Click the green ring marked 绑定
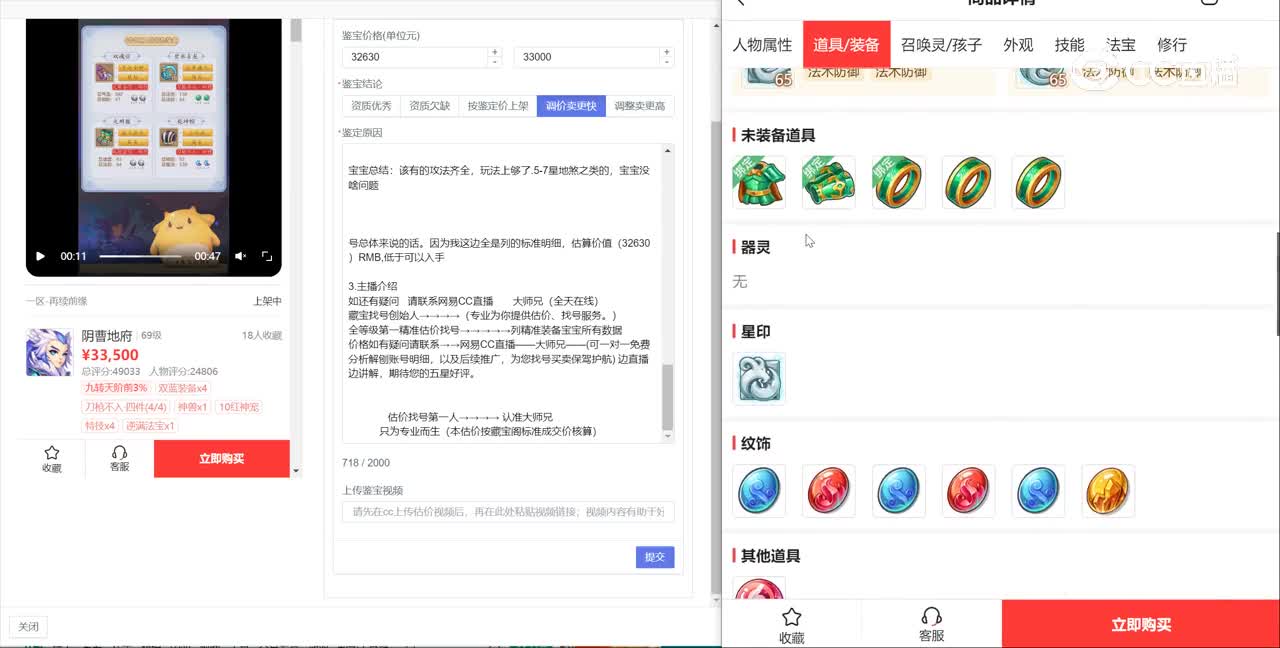 [x=899, y=182]
